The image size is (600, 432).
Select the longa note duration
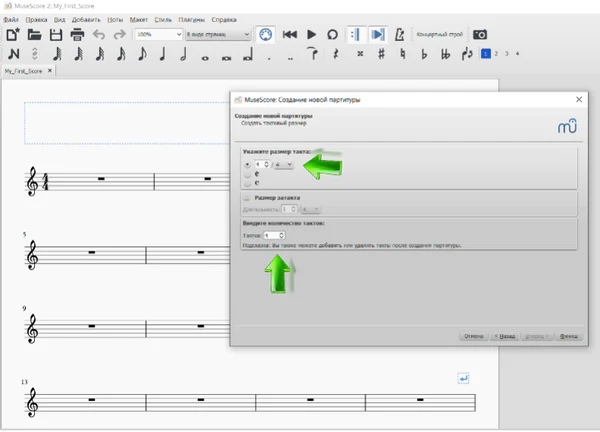pos(248,54)
